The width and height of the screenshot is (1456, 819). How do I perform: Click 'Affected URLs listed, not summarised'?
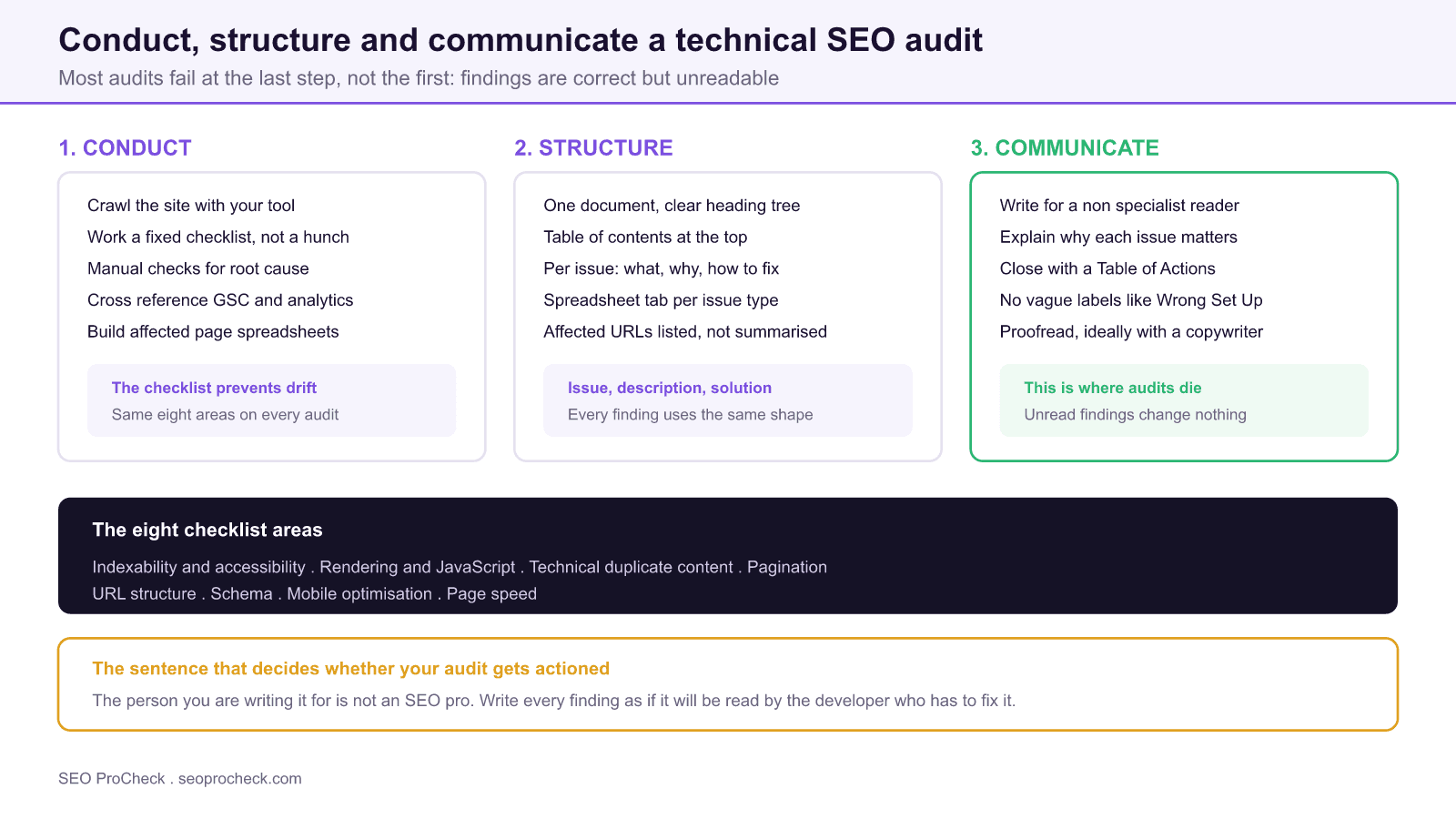[685, 332]
